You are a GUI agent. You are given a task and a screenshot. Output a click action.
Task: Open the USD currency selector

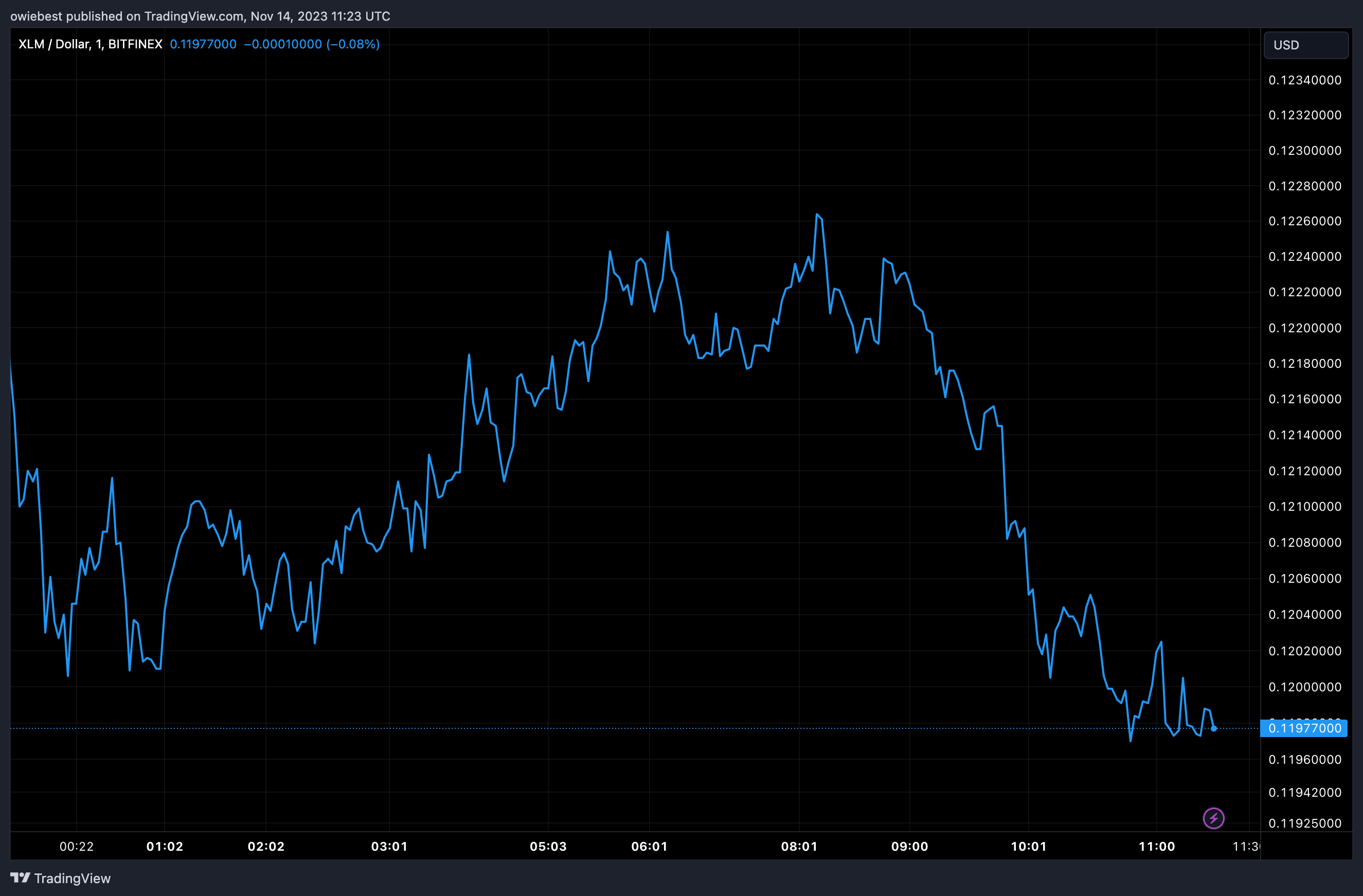[1306, 45]
